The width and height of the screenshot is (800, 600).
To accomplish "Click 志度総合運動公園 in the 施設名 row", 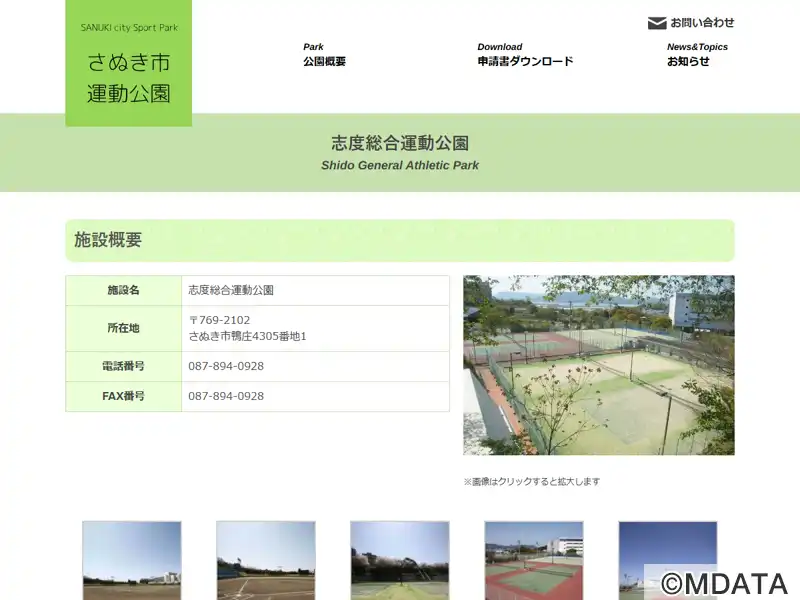I will (x=231, y=290).
